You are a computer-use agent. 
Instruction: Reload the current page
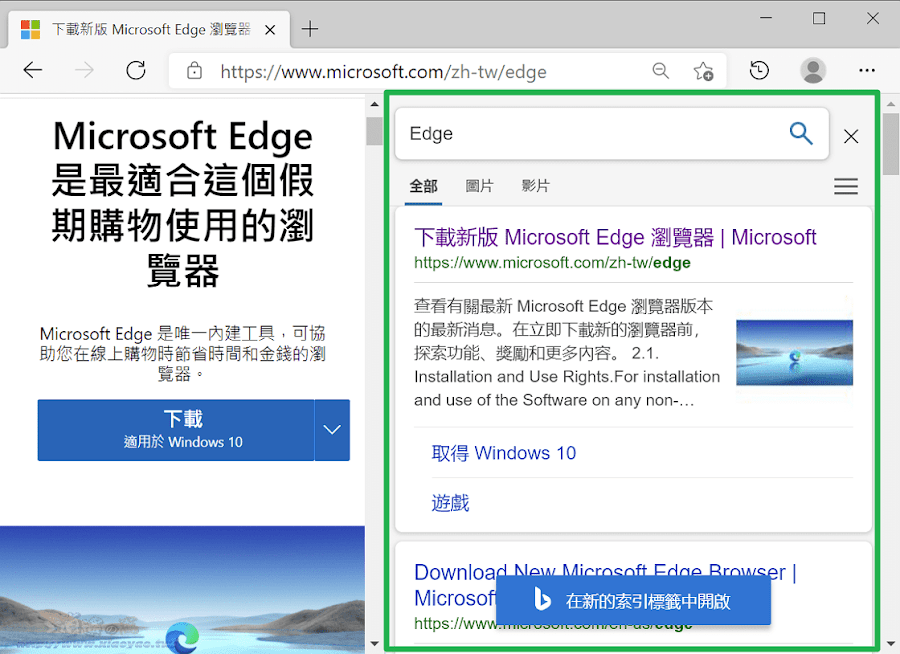(136, 71)
